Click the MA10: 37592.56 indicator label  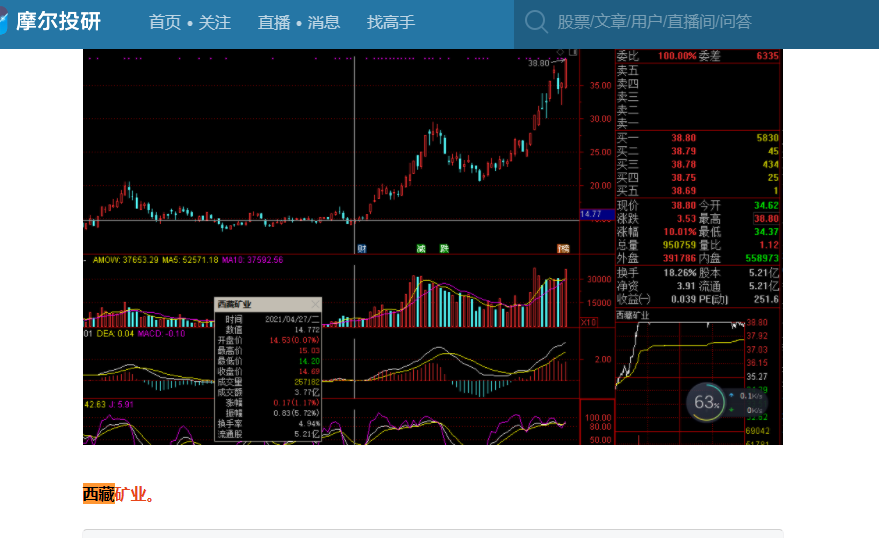tap(252, 260)
